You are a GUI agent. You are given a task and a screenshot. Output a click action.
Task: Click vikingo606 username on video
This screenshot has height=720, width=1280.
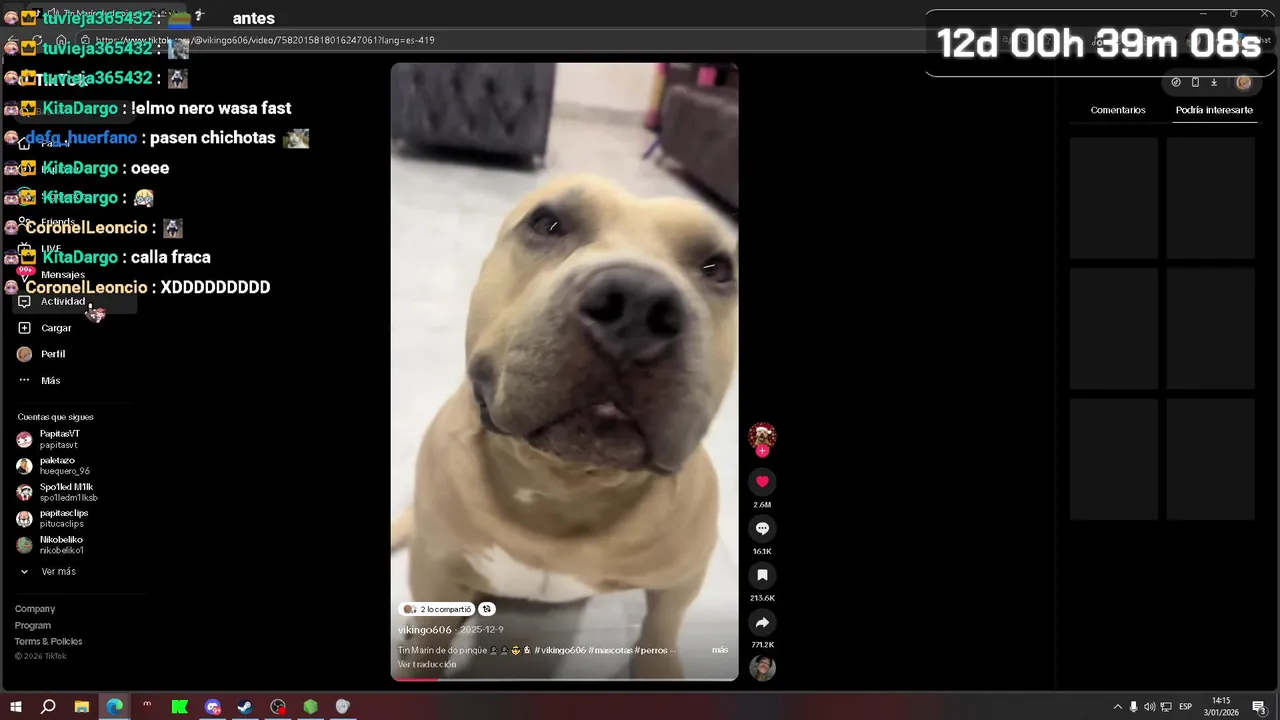pos(425,630)
